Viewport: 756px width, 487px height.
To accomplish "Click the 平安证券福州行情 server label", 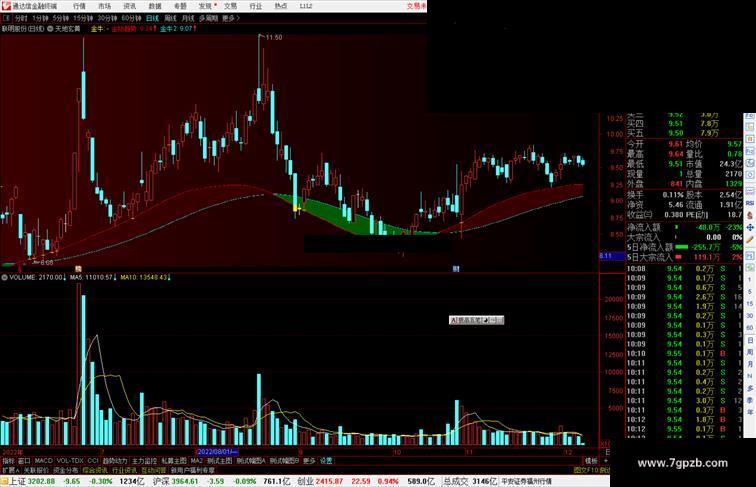I will point(526,481).
